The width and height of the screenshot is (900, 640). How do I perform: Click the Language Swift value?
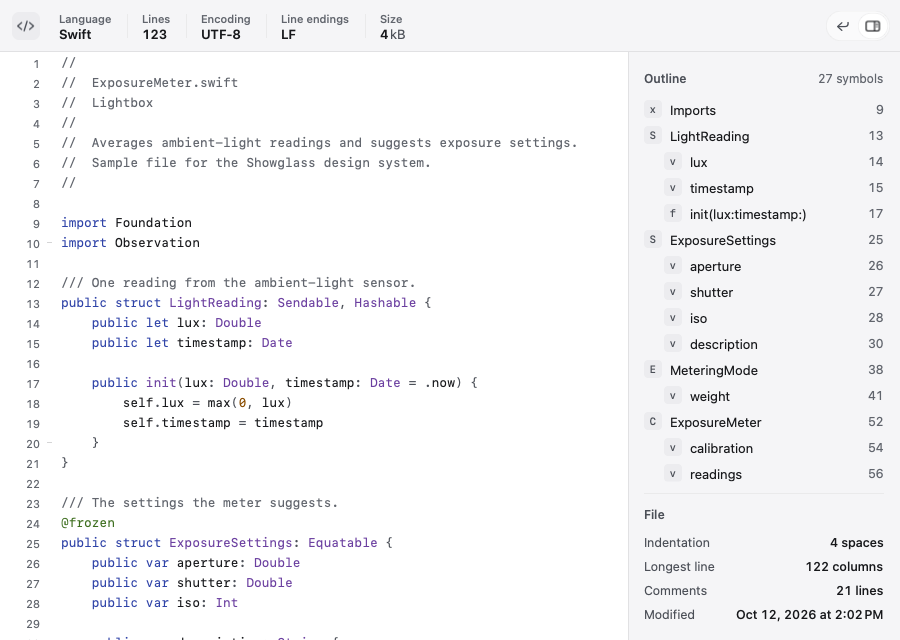click(x=75, y=34)
